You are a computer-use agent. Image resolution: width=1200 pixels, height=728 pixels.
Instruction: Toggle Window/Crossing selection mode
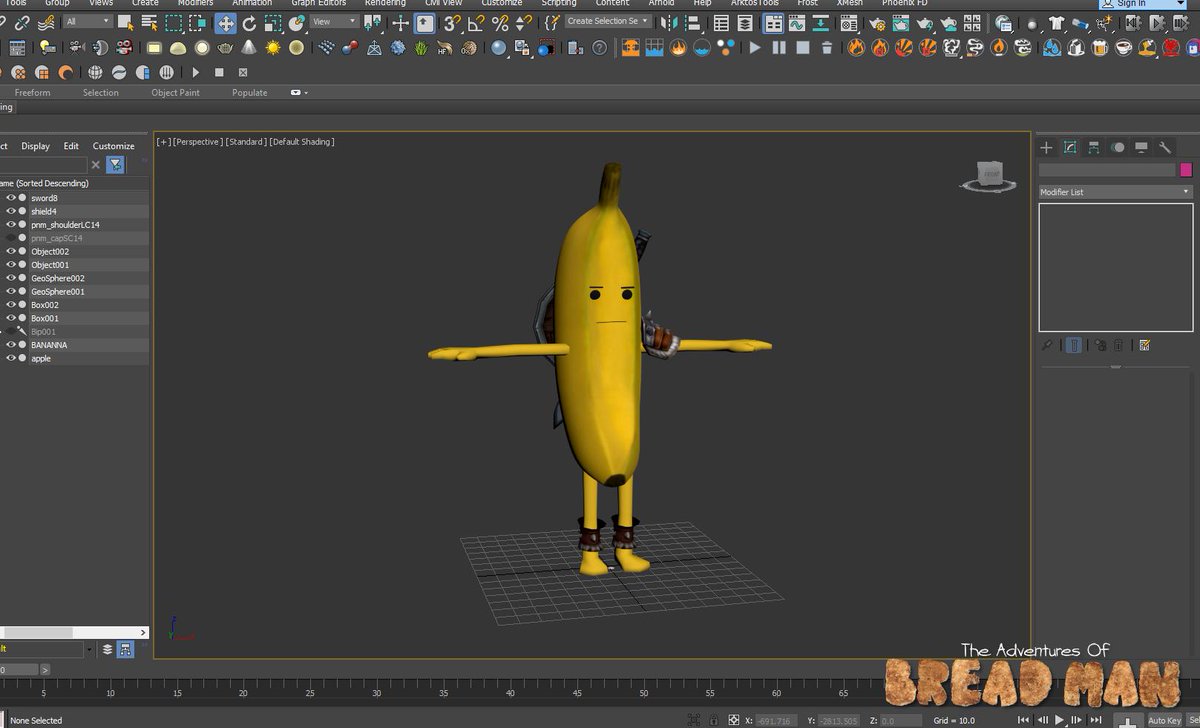[198, 23]
